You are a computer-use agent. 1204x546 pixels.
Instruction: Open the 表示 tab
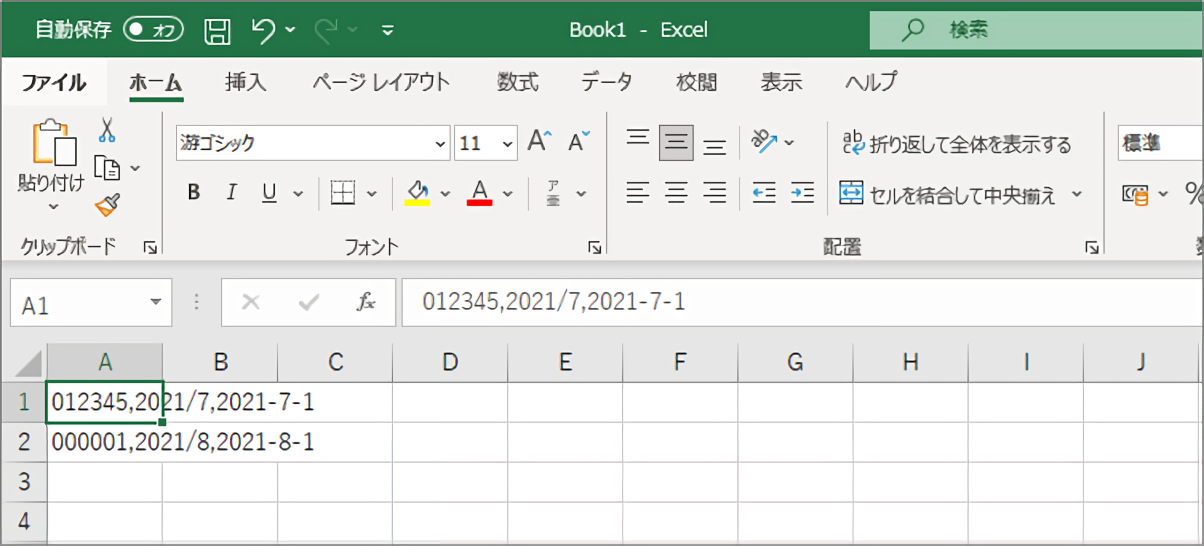pos(781,82)
